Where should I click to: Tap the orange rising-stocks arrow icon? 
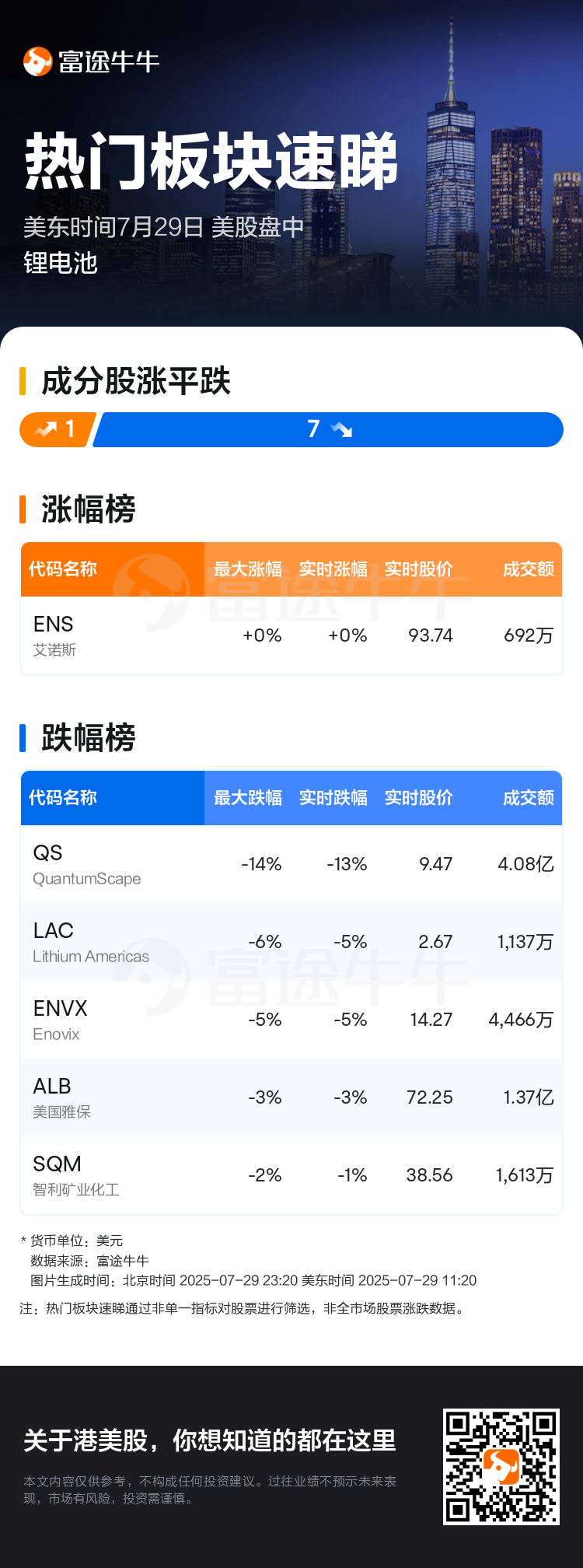[x=47, y=429]
